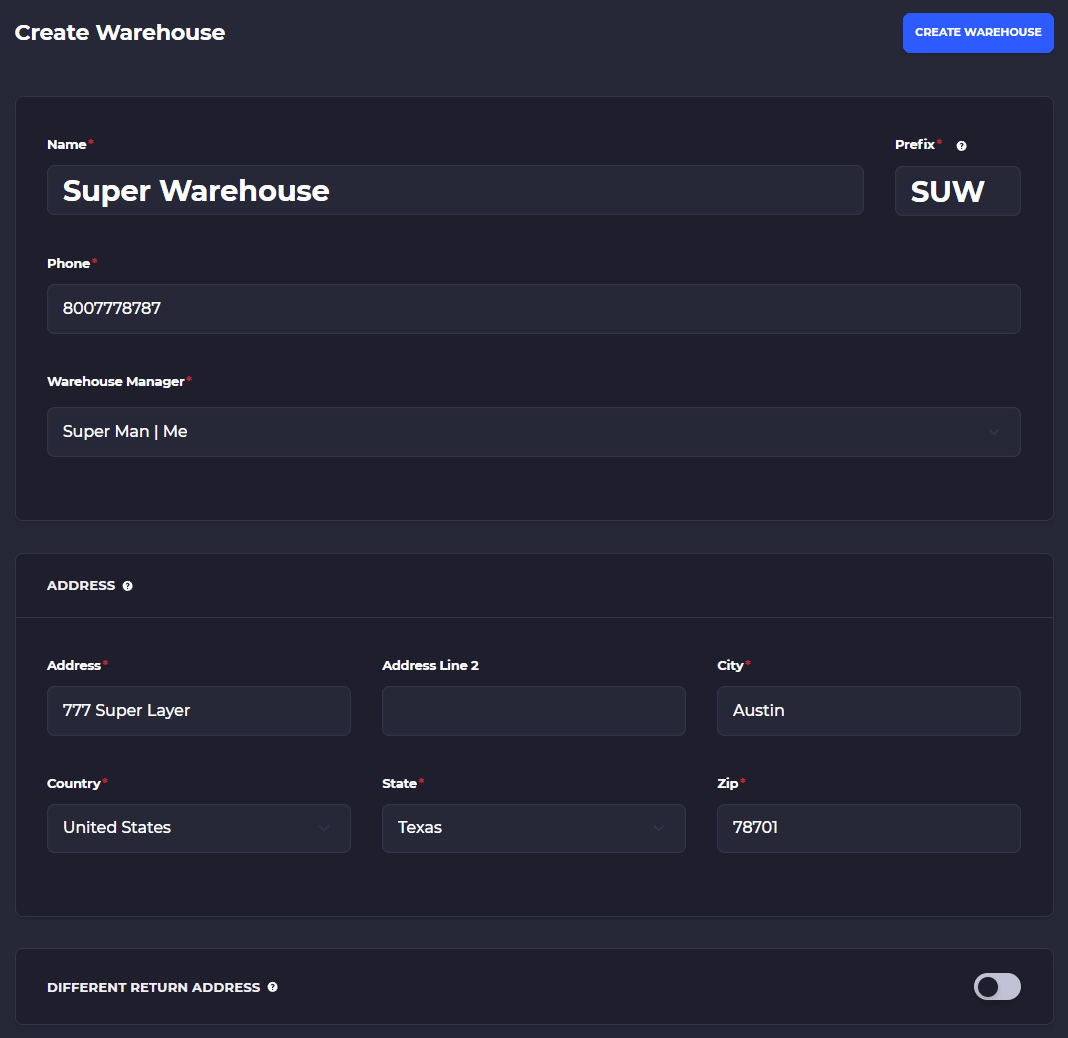This screenshot has width=1068, height=1038.
Task: Edit the City field Austin
Action: (868, 710)
